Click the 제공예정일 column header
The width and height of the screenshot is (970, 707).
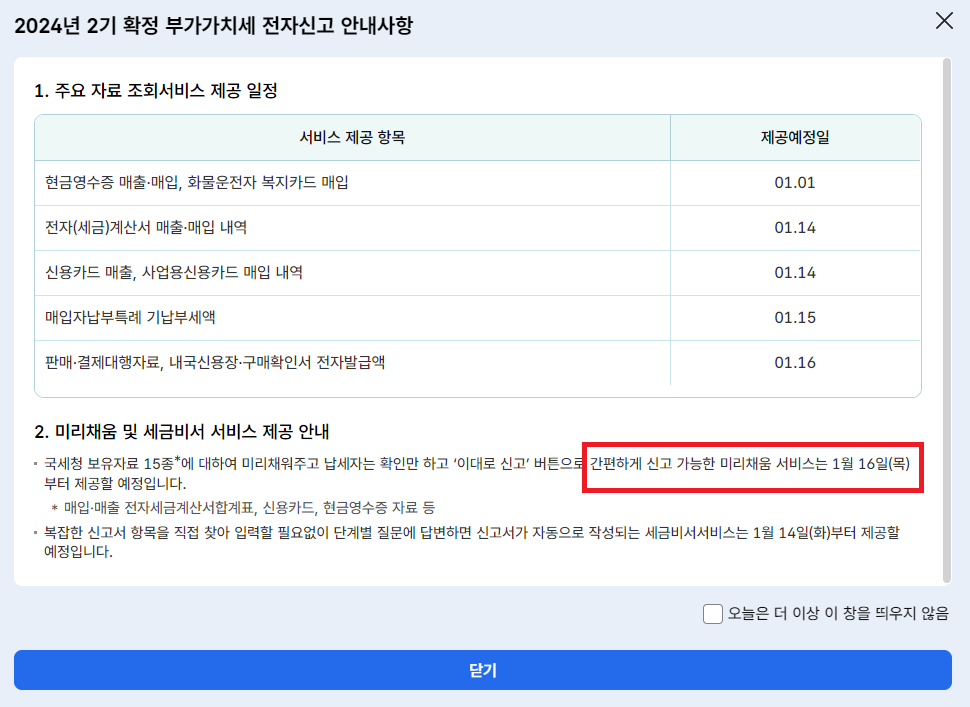[x=795, y=137]
